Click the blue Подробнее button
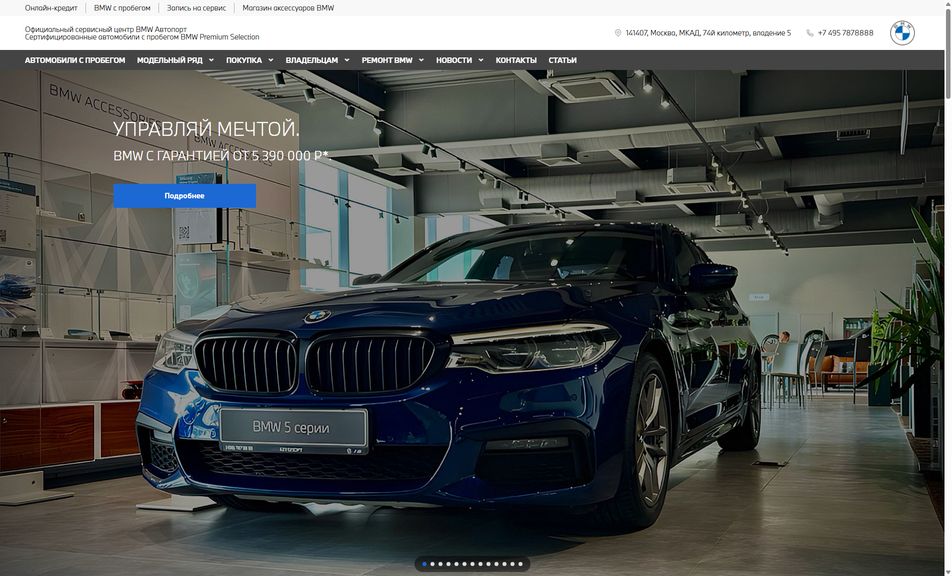Viewport: 952px width, 576px height. point(185,196)
